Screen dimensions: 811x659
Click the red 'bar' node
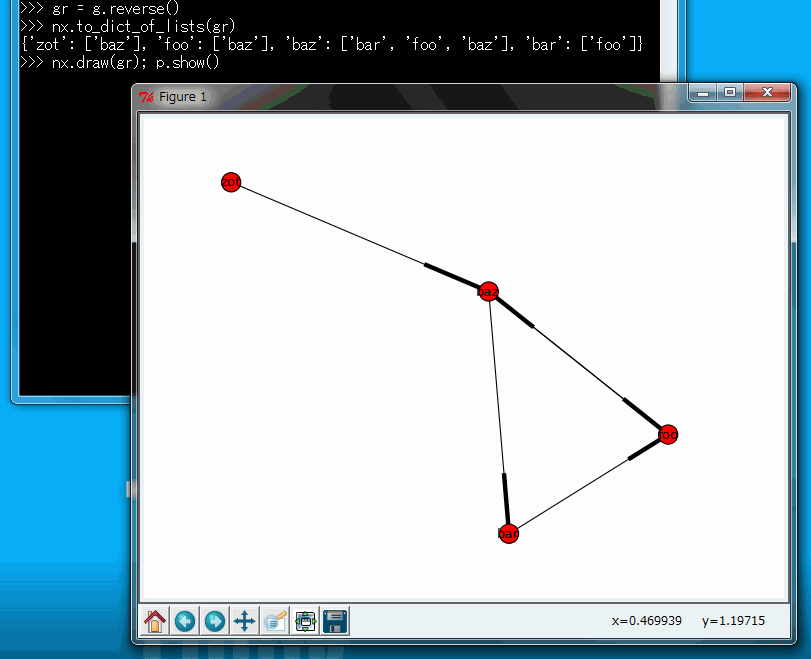(x=508, y=533)
